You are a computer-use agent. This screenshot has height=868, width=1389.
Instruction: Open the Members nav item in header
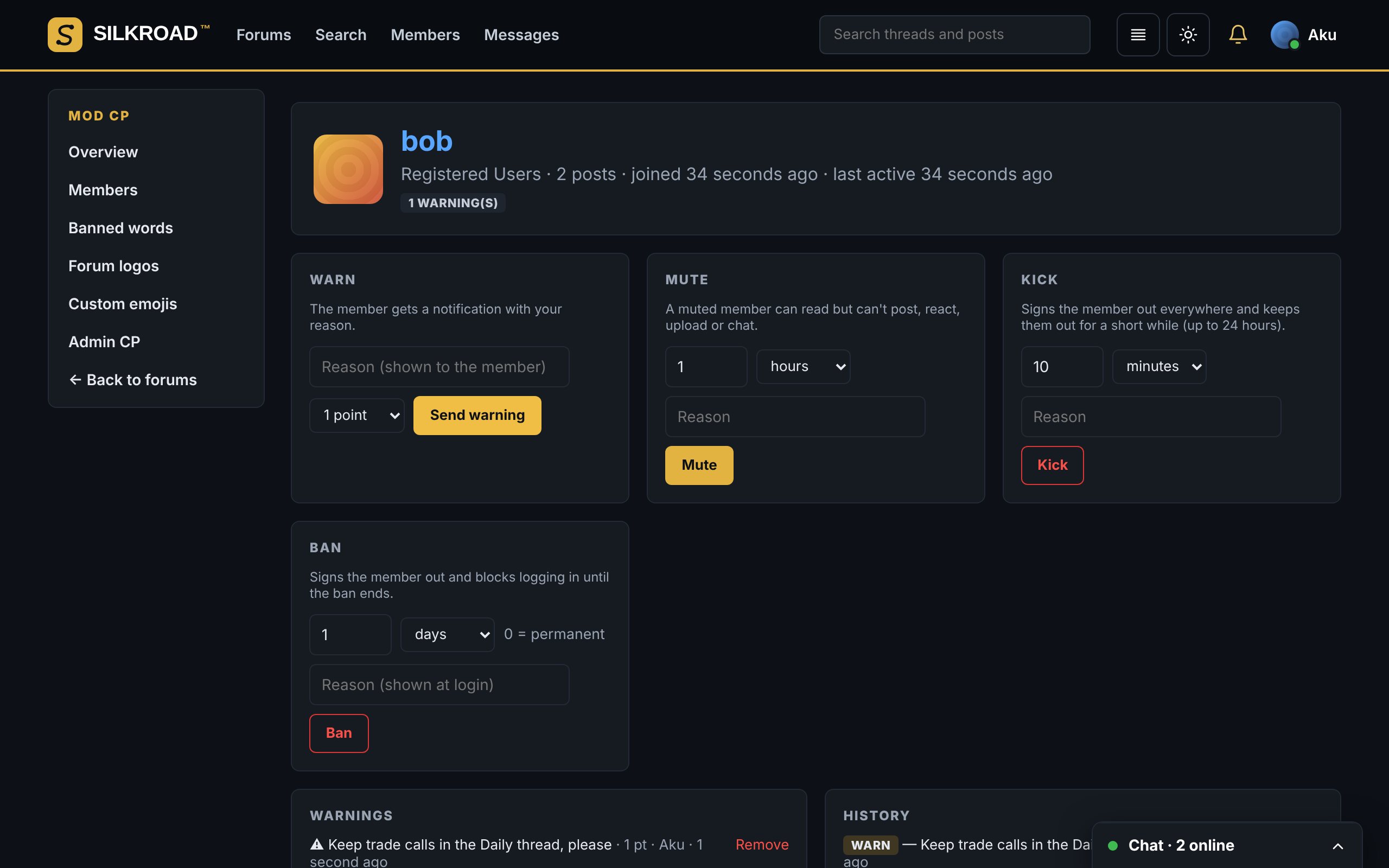(425, 34)
